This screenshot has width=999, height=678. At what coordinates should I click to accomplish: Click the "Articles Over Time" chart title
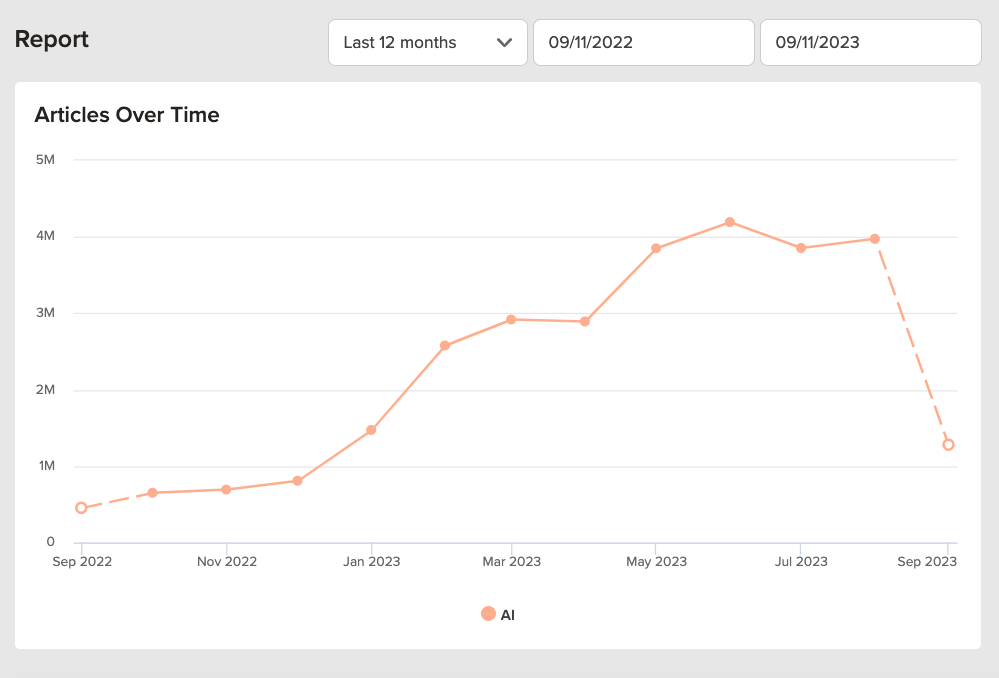[x=127, y=115]
